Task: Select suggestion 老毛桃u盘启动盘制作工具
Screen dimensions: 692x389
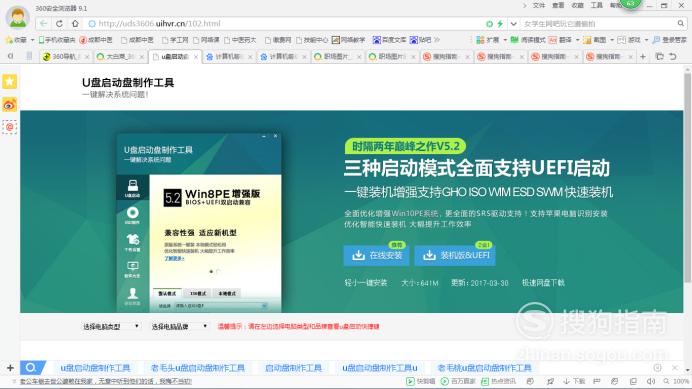Action: (x=485, y=368)
